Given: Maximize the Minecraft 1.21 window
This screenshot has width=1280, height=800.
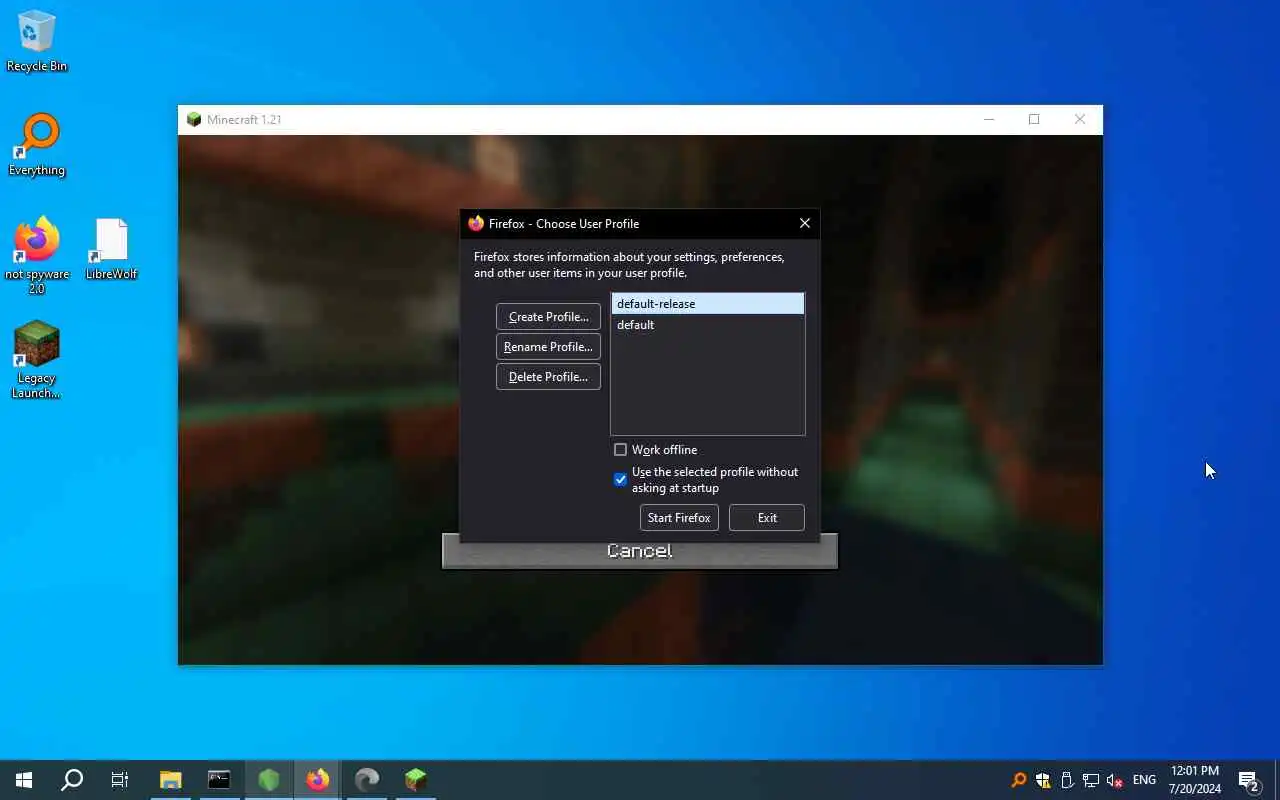Looking at the screenshot, I should click(1034, 119).
